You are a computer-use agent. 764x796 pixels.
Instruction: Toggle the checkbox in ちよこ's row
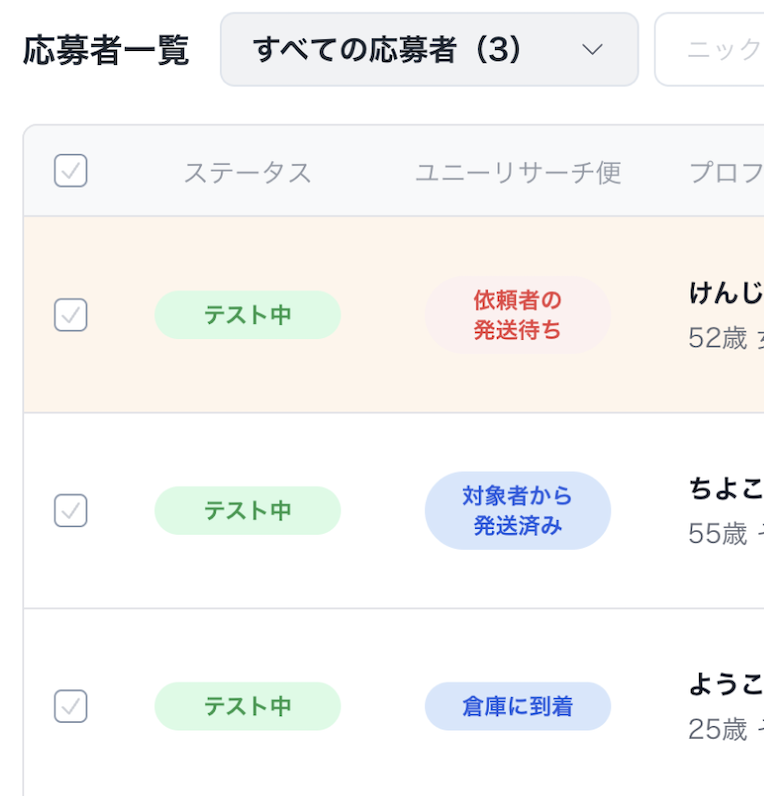coord(70,510)
